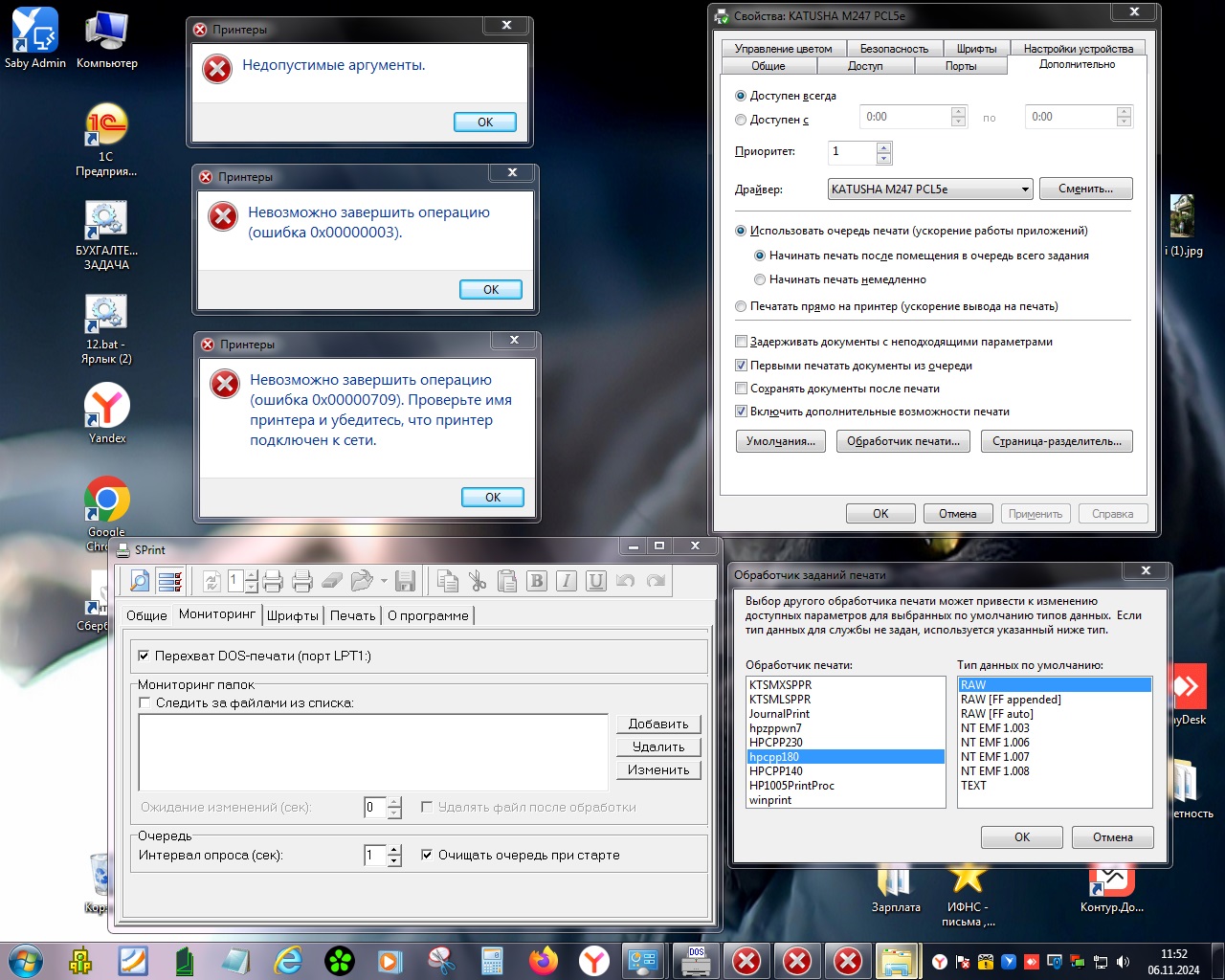Viewport: 1225px width, 980px height.
Task: Click the refresh pages icon in SPrint toolbar
Action: [212, 581]
